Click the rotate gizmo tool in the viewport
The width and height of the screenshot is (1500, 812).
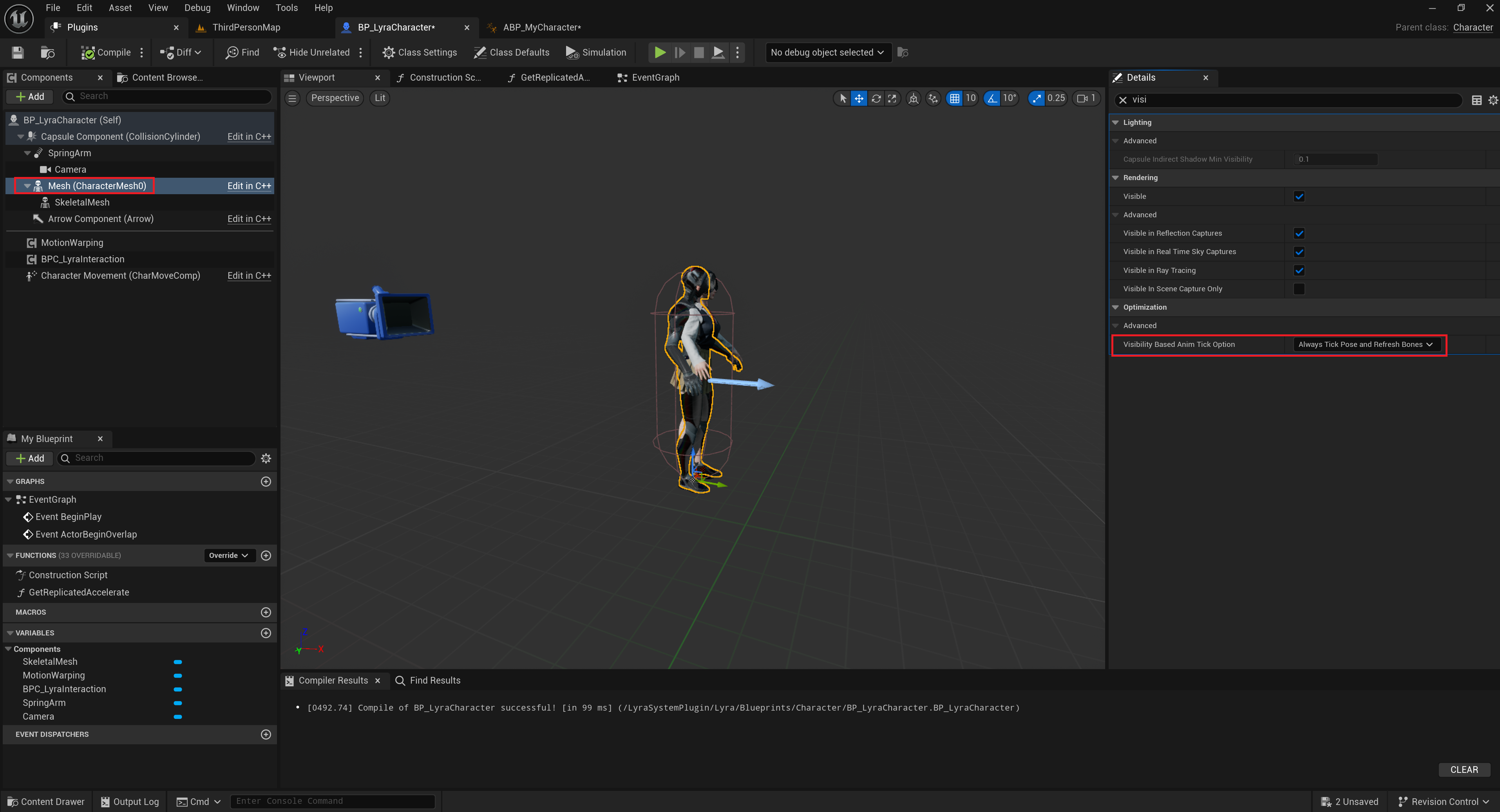pyautogui.click(x=876, y=98)
